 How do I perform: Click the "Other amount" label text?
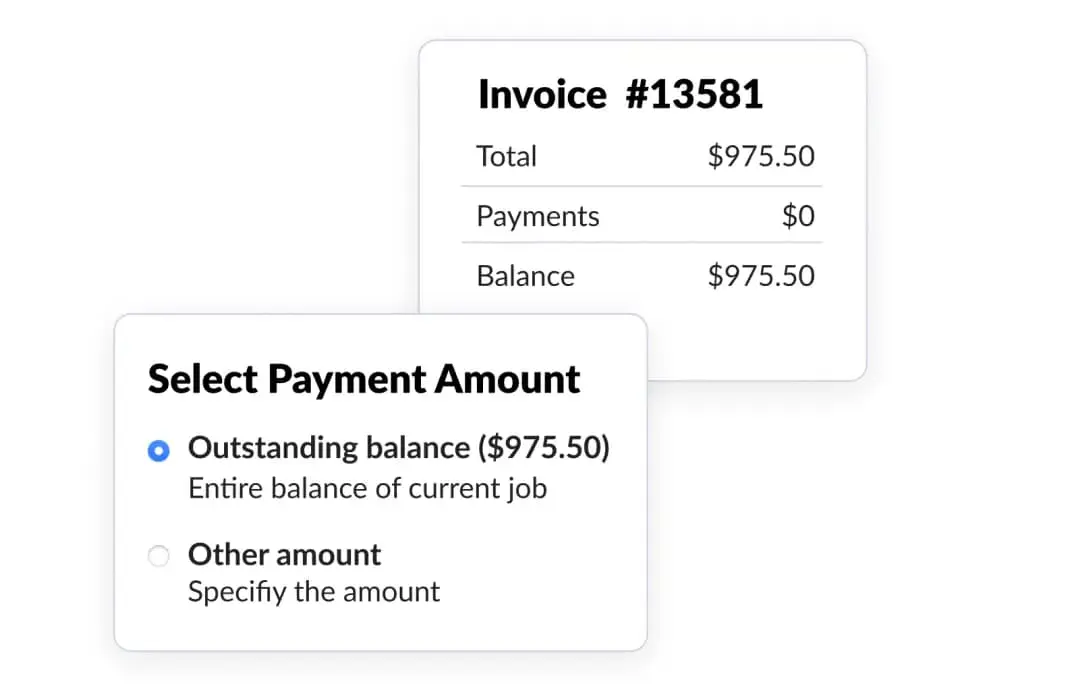pyautogui.click(x=284, y=555)
